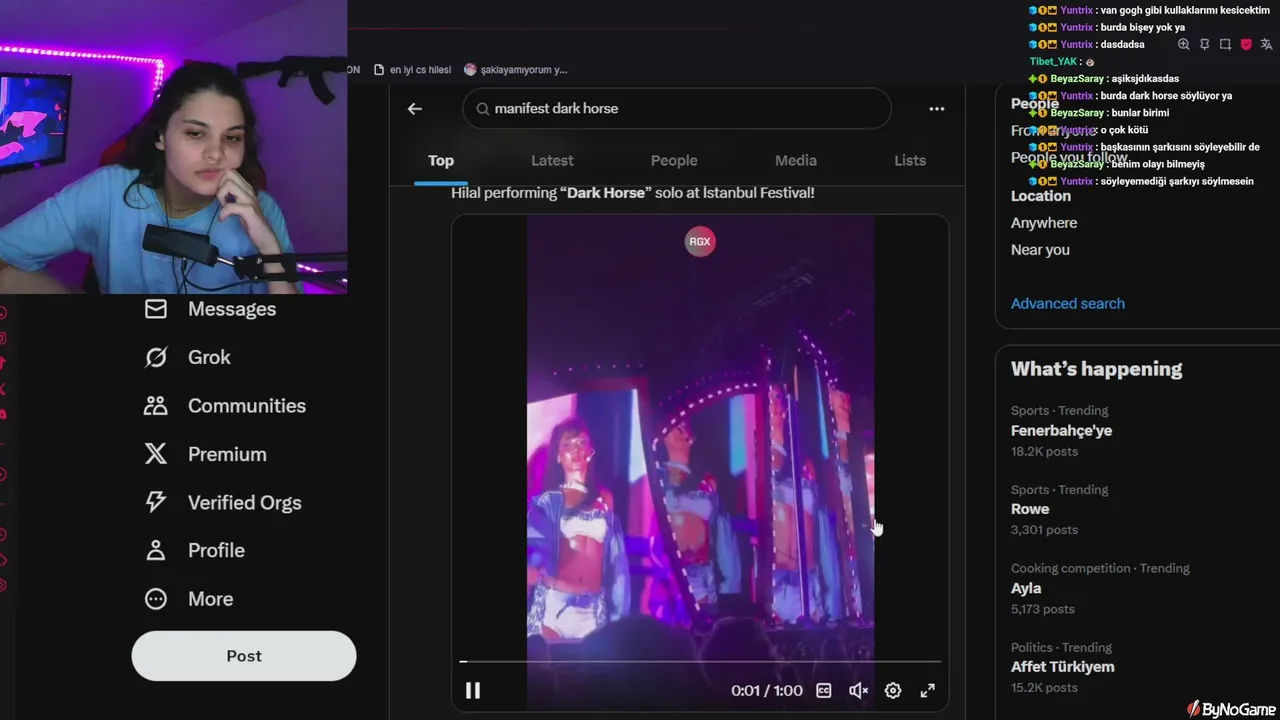Open Profile via the person icon
Image resolution: width=1280 pixels, height=720 pixels.
coord(156,550)
